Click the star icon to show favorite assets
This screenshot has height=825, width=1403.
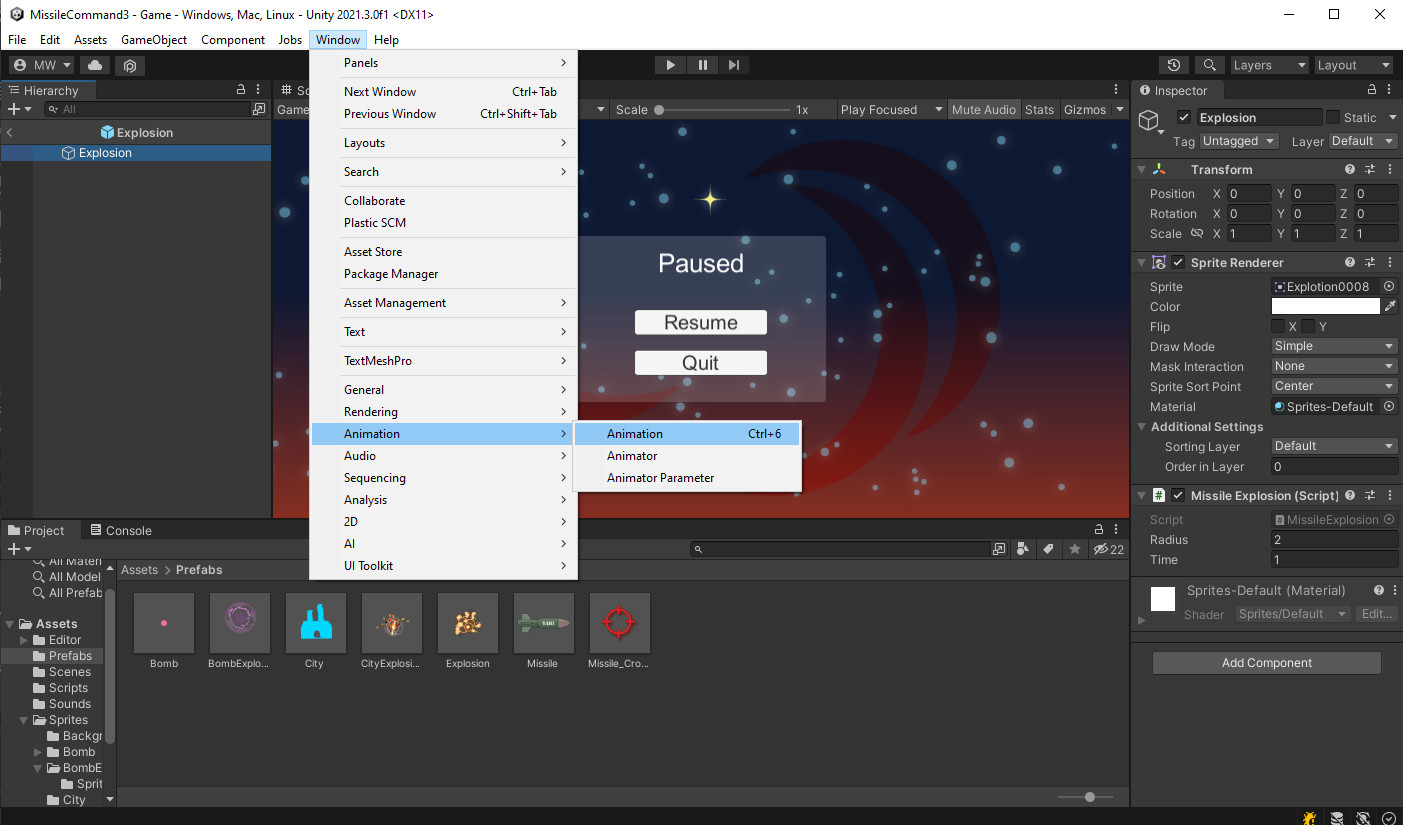coord(1074,548)
